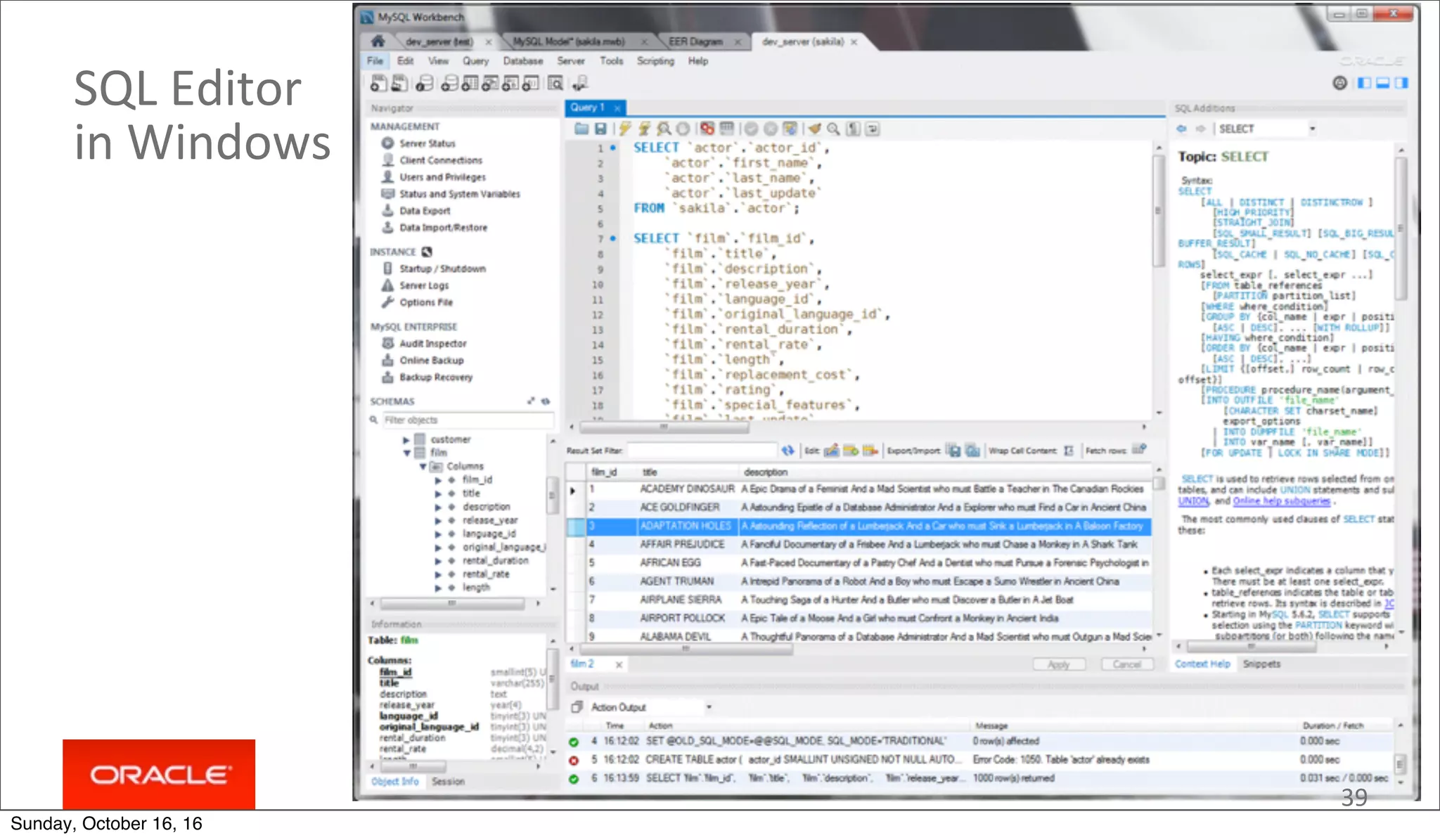
Task: Open the Action Output dropdown
Action: pyautogui.click(x=709, y=707)
